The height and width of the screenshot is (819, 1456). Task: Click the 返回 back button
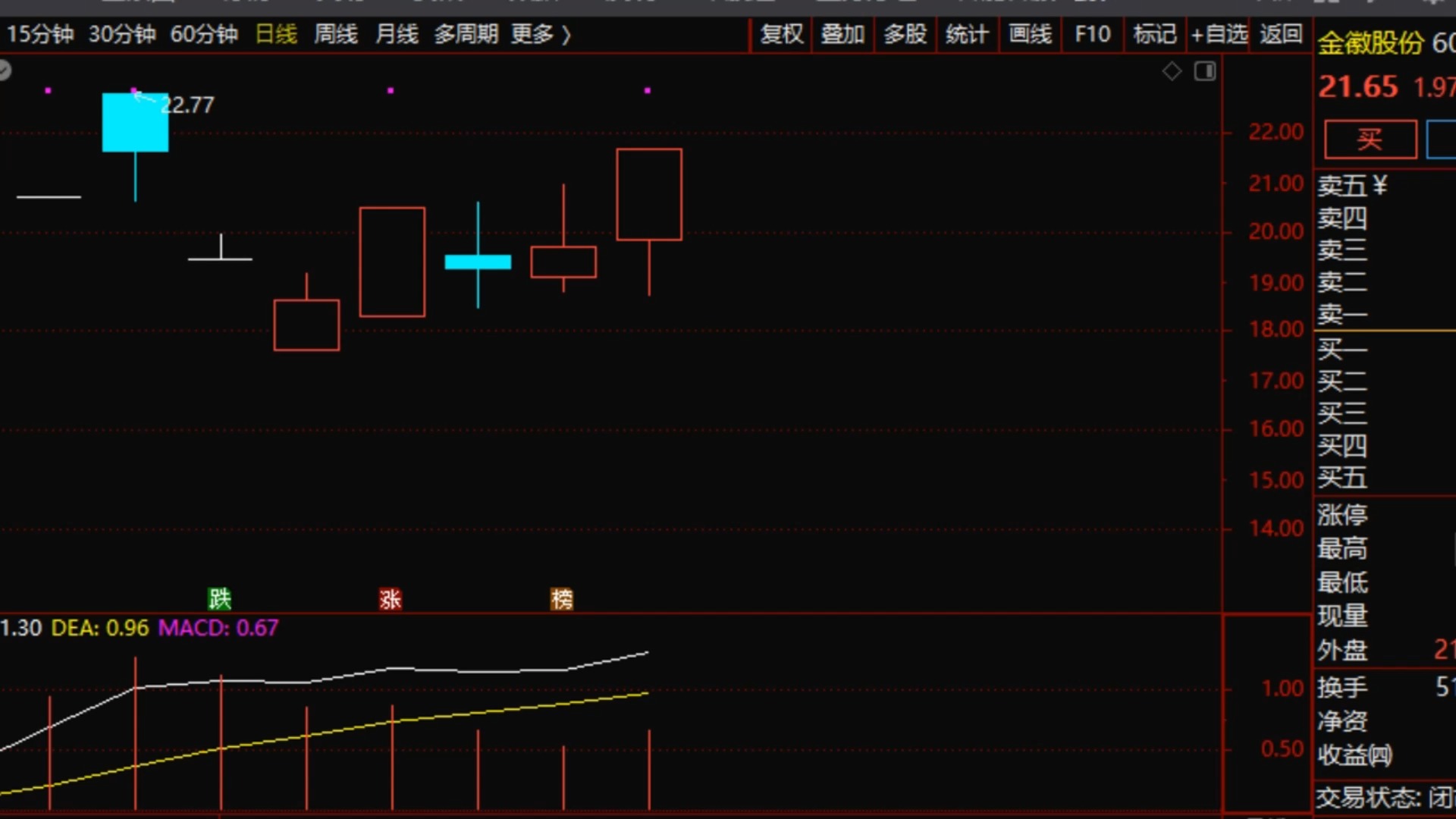1282,34
